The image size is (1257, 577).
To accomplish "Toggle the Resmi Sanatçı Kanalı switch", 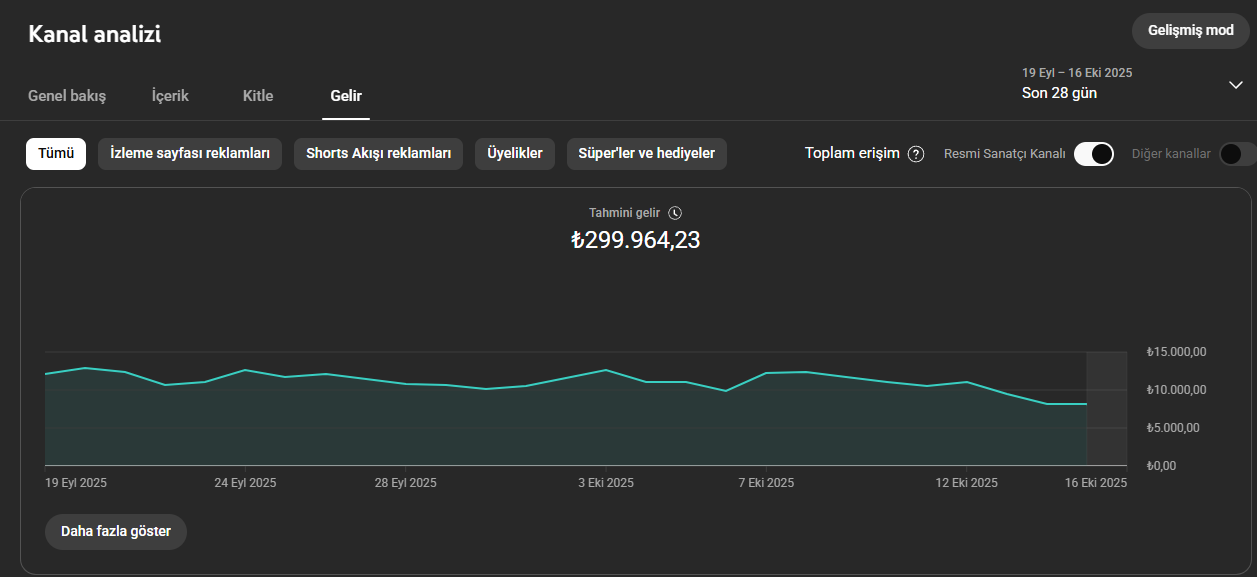I will tap(1093, 154).
